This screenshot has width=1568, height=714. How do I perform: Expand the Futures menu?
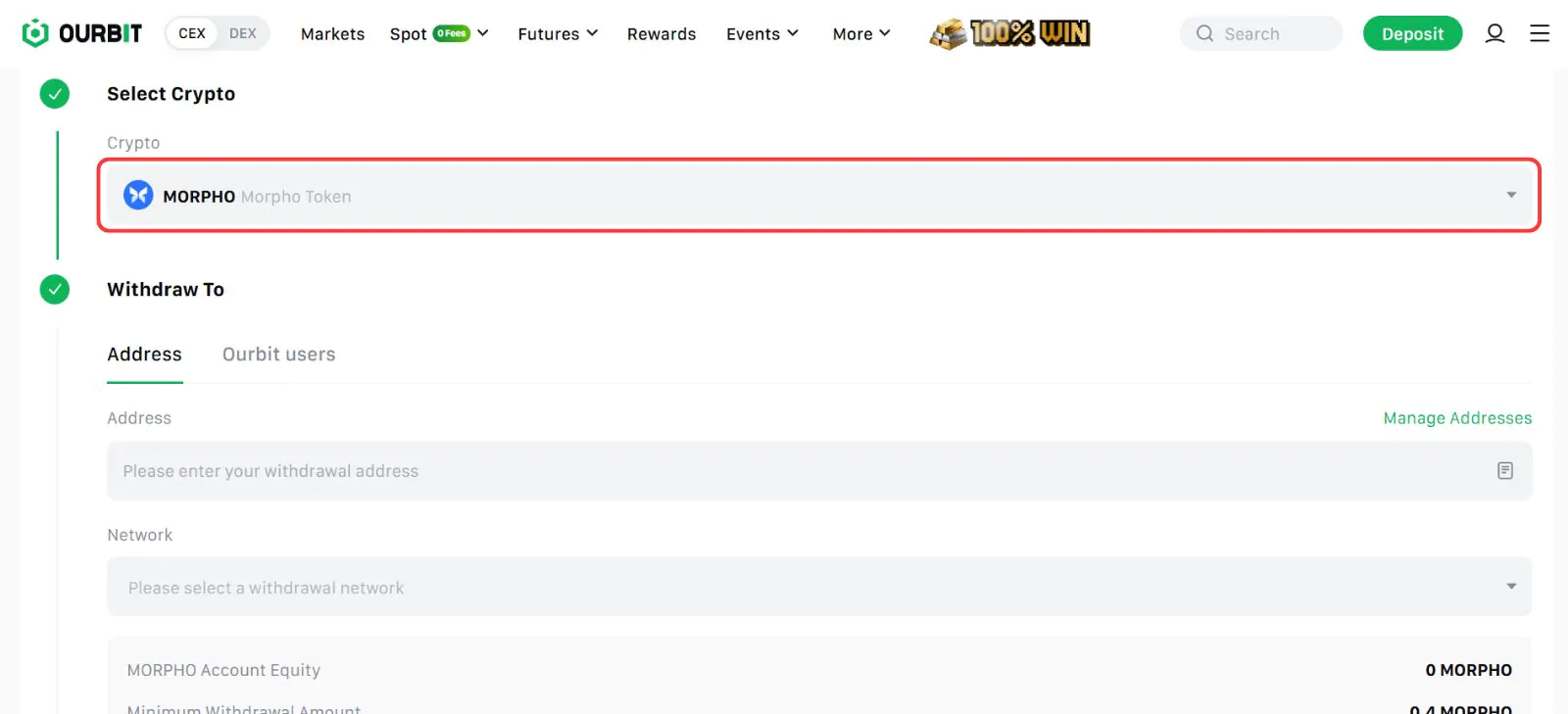(557, 34)
